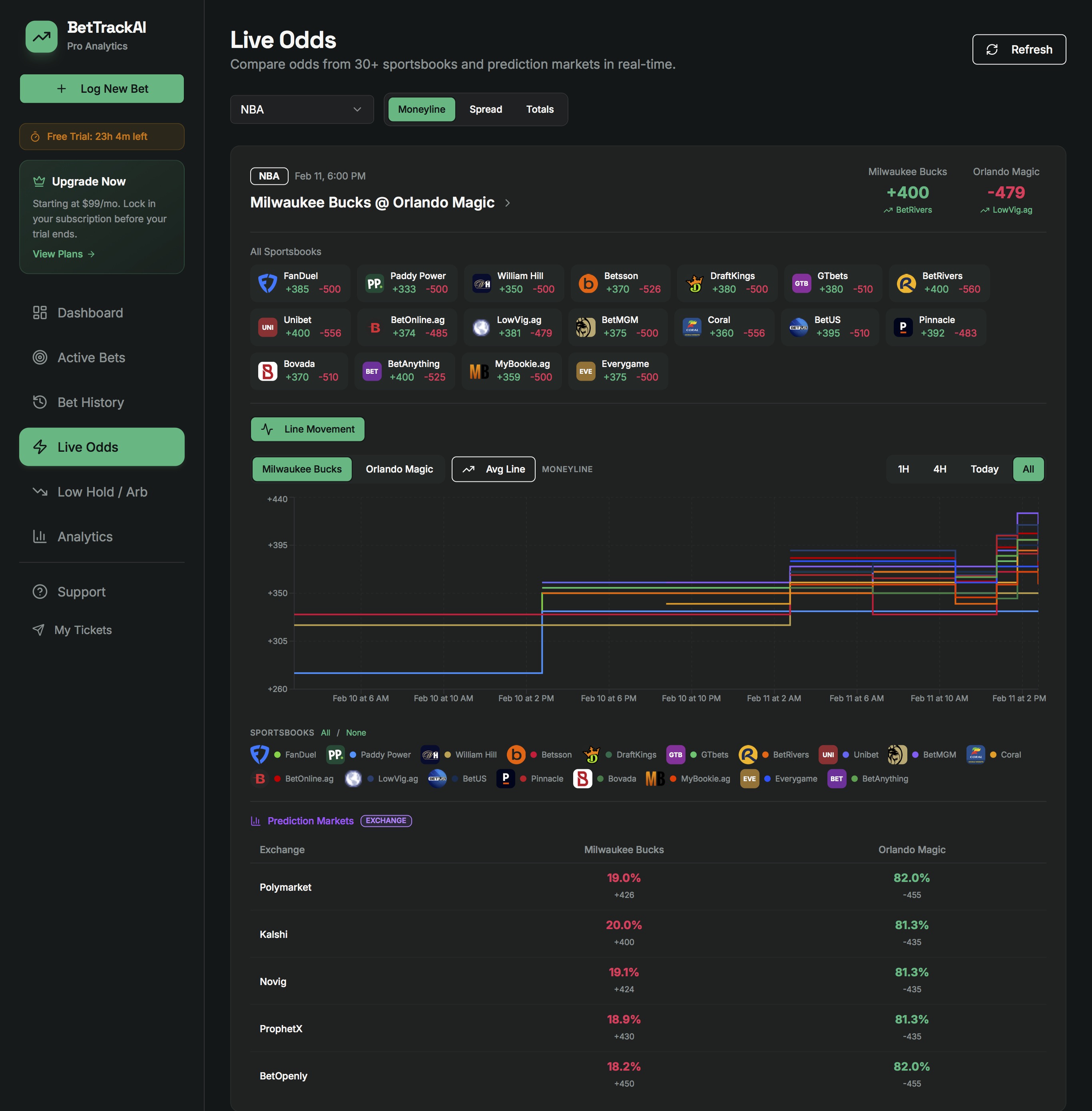Click the My Tickets paper plane icon

point(38,630)
